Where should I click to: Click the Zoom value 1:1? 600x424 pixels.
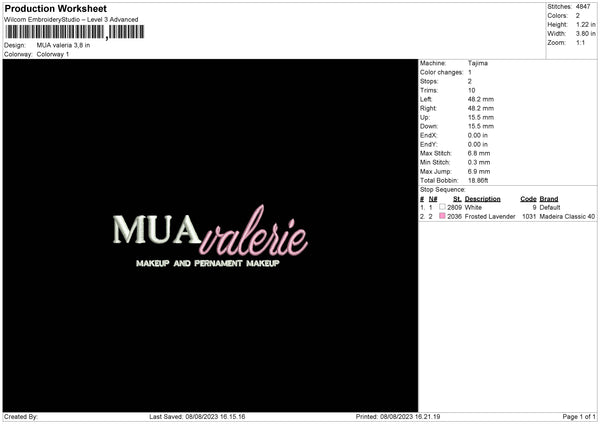click(x=580, y=42)
